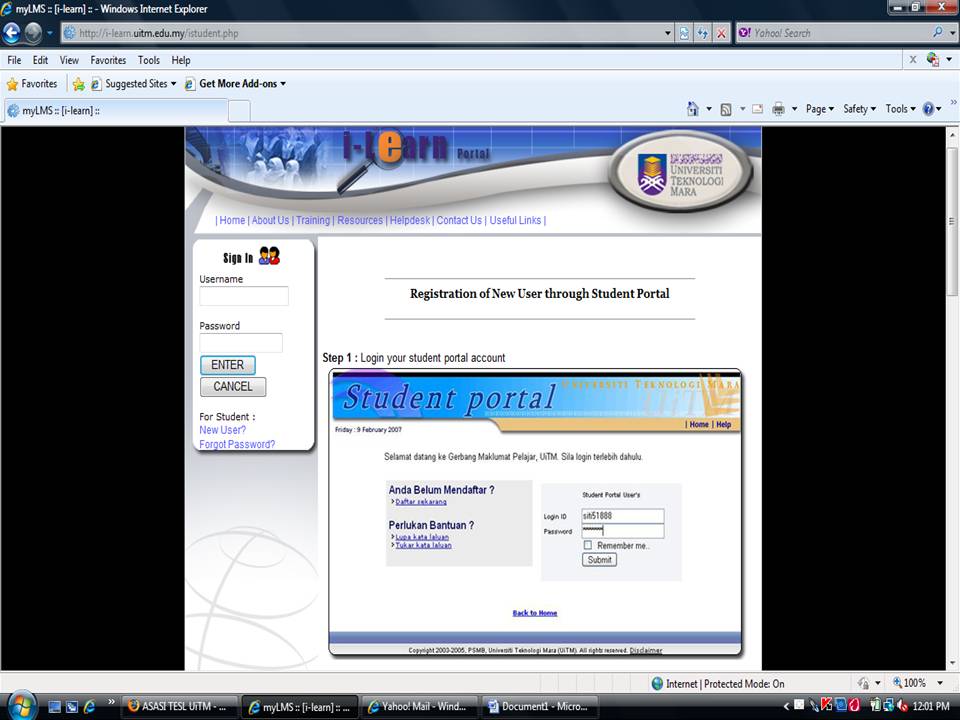Click the Back to Home link
The height and width of the screenshot is (720, 960).
pyautogui.click(x=534, y=613)
